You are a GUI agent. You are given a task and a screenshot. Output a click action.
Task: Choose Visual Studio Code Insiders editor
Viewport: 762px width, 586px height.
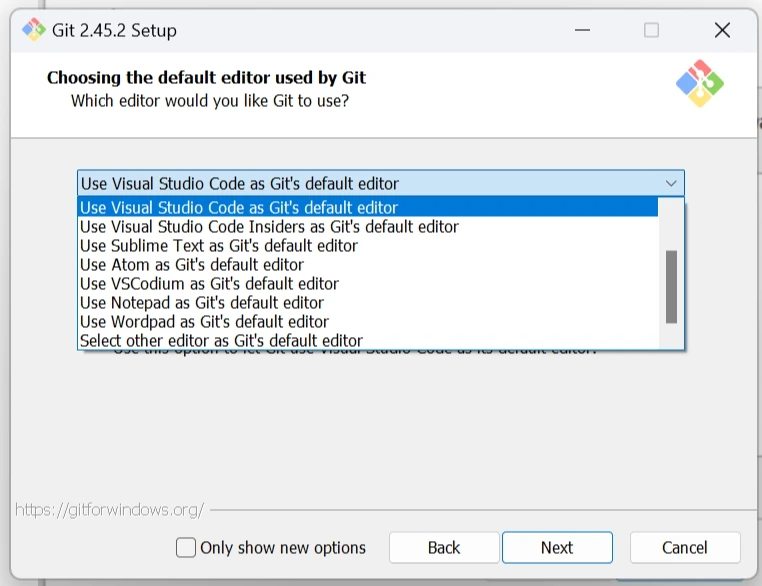(269, 227)
